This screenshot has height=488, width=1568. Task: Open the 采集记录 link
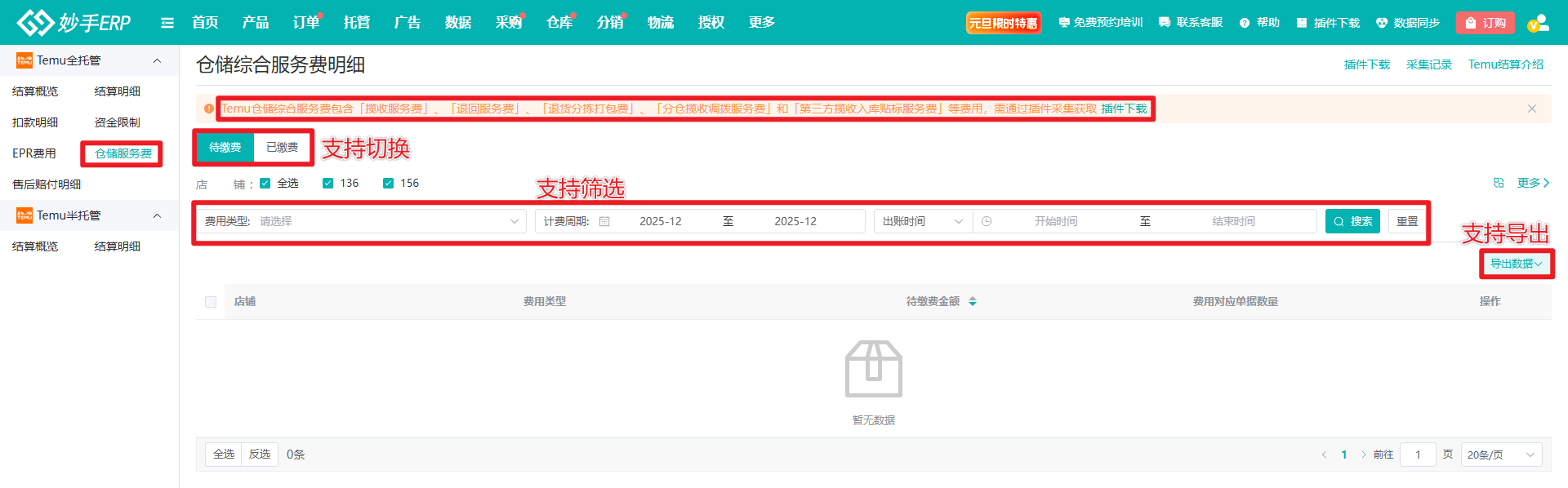point(1429,64)
